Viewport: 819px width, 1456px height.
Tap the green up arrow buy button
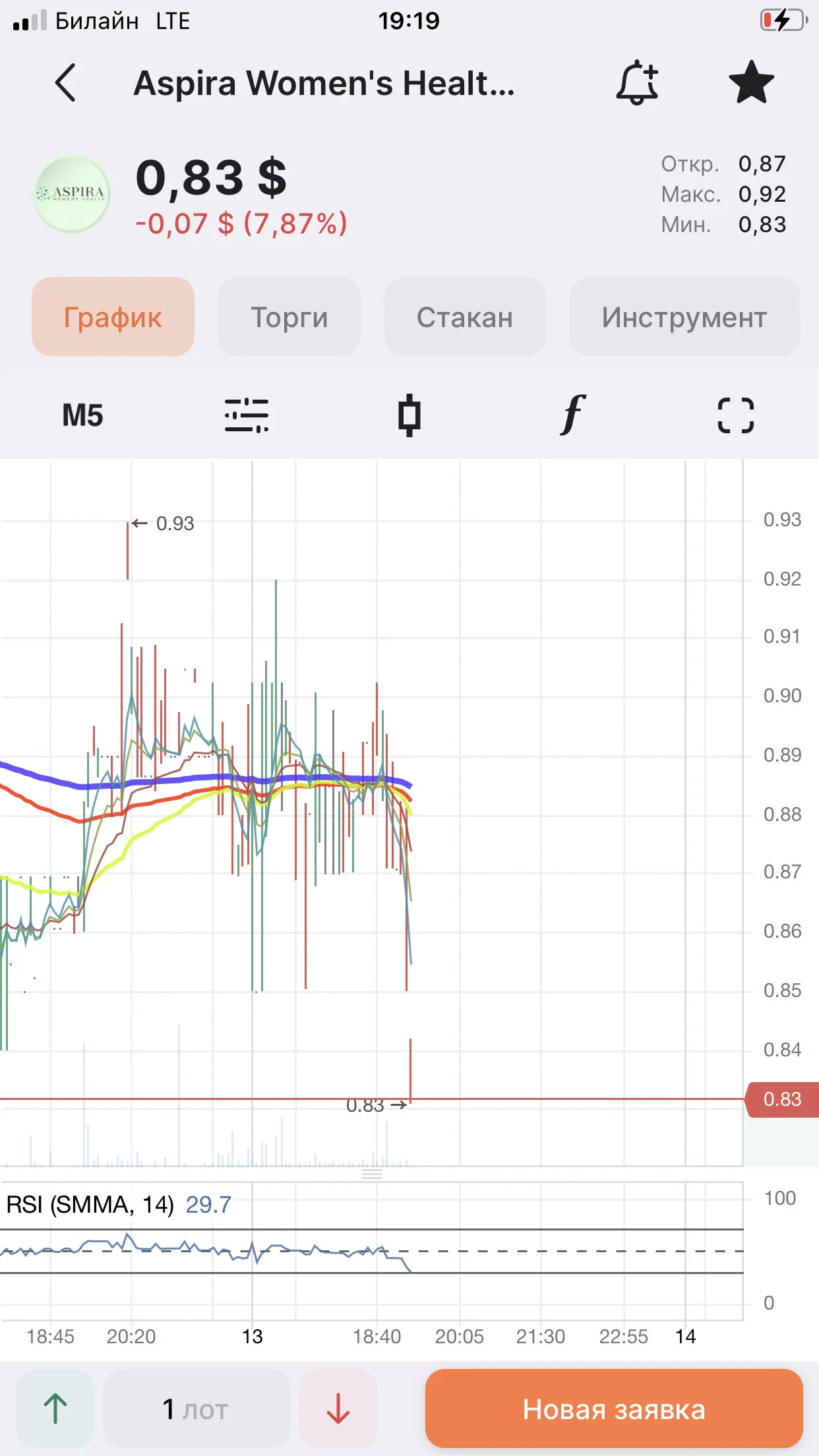click(x=55, y=1409)
